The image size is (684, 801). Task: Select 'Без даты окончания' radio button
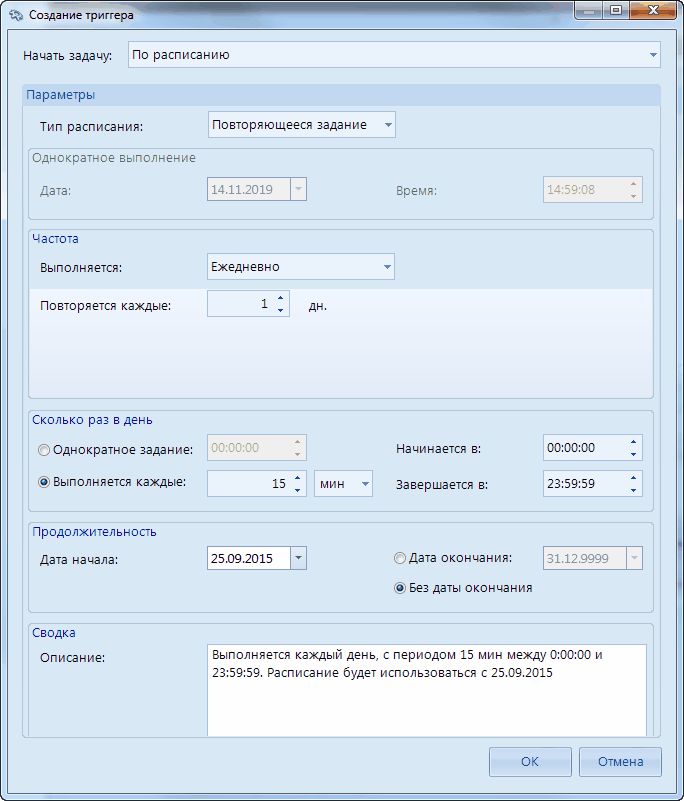click(400, 588)
